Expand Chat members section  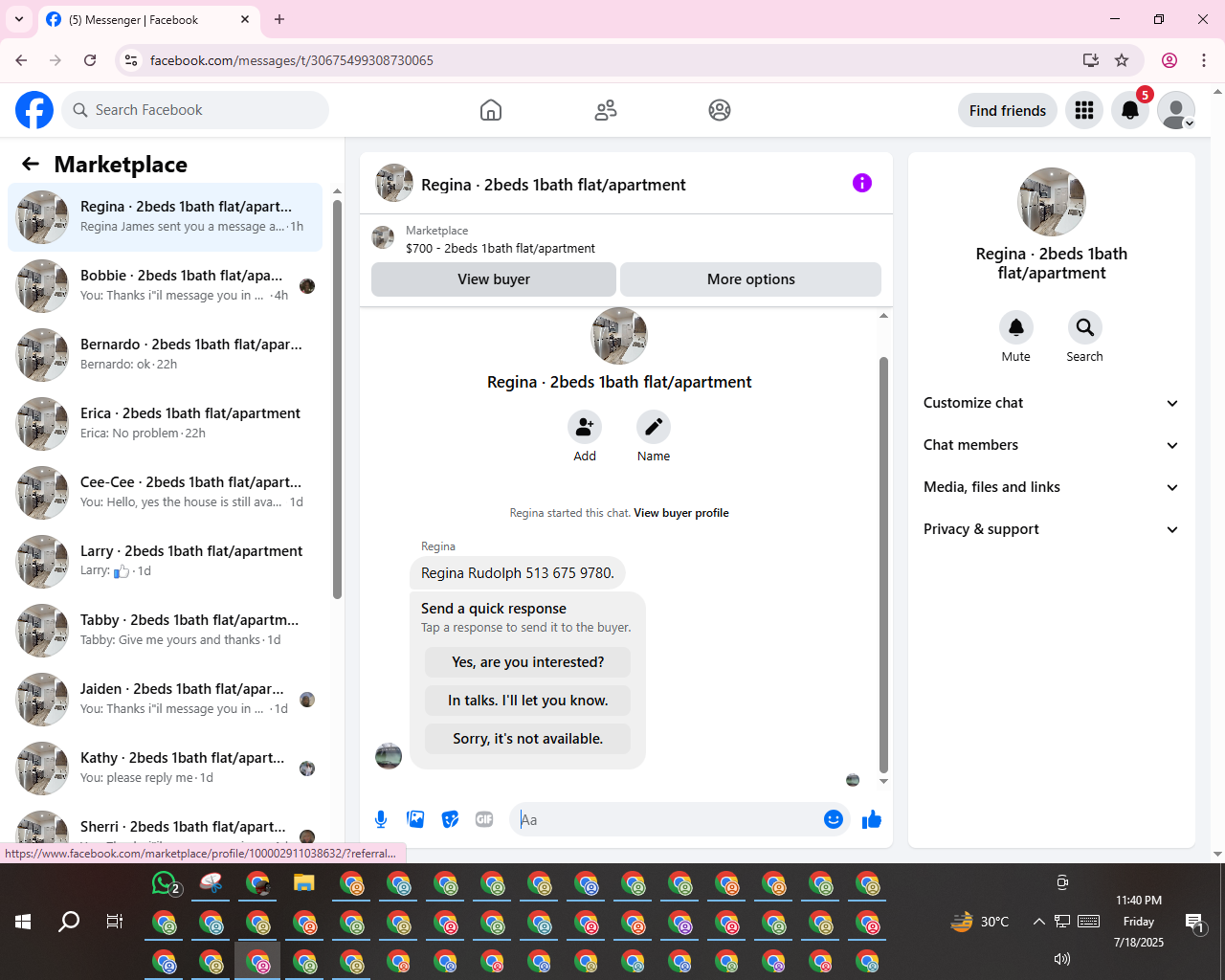coord(1051,445)
